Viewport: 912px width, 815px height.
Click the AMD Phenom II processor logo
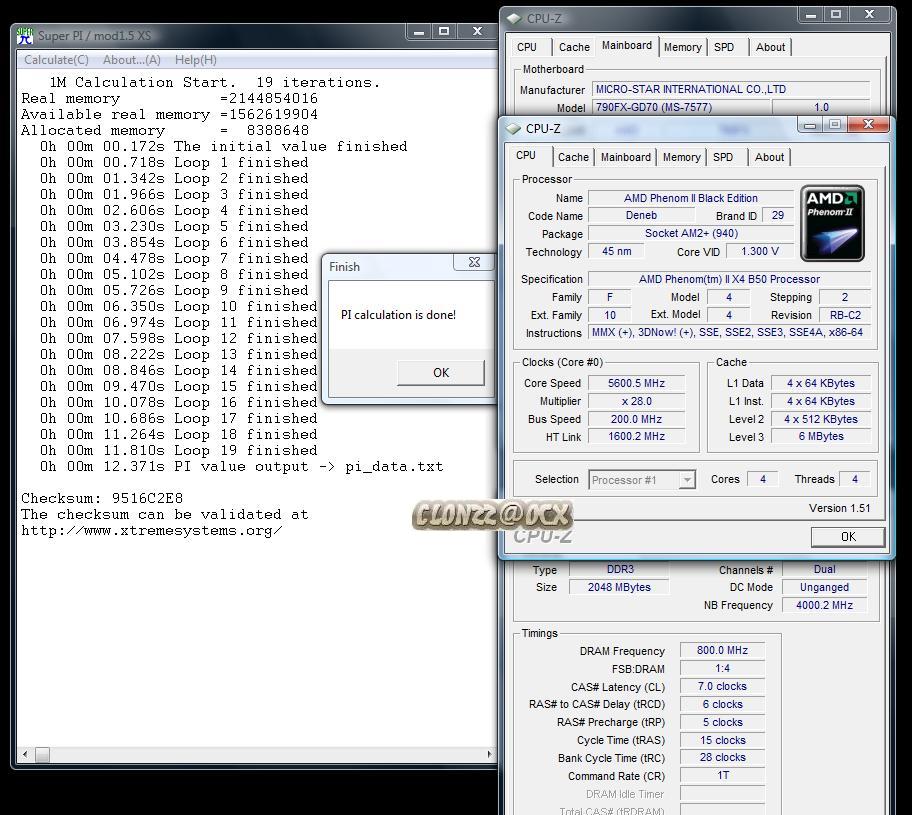coord(832,223)
